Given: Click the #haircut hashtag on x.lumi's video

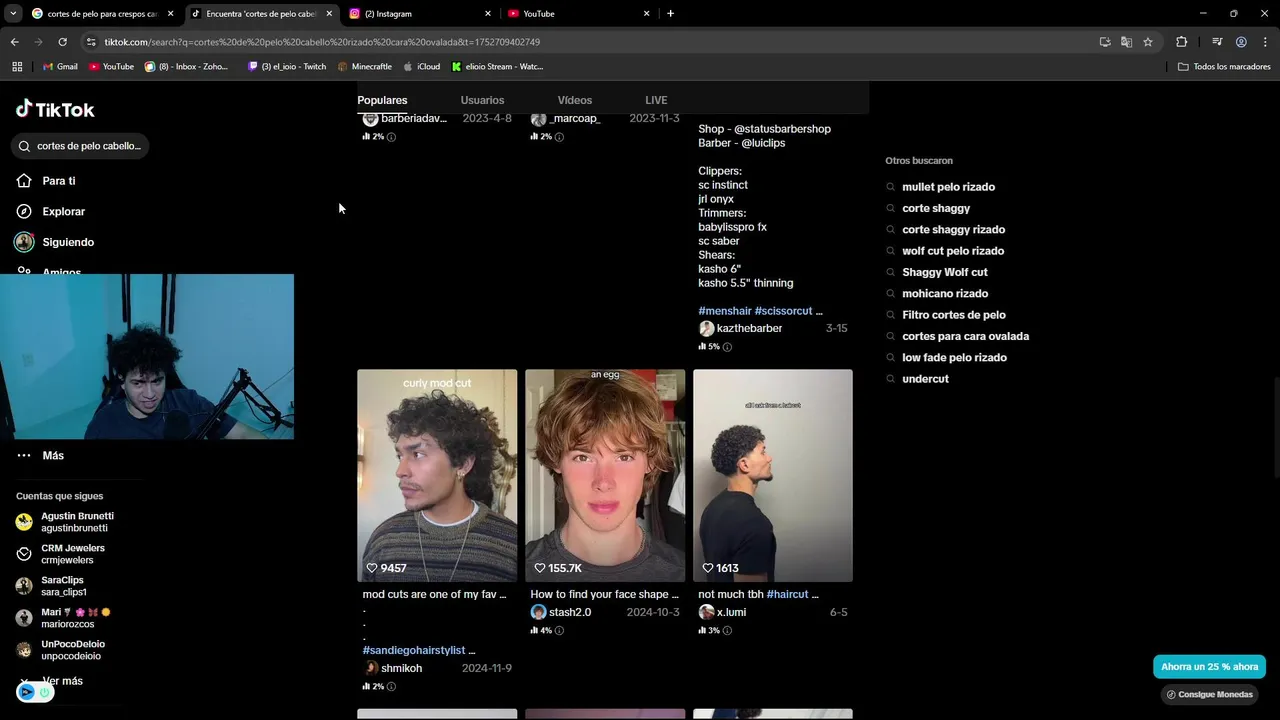Looking at the screenshot, I should coord(787,594).
